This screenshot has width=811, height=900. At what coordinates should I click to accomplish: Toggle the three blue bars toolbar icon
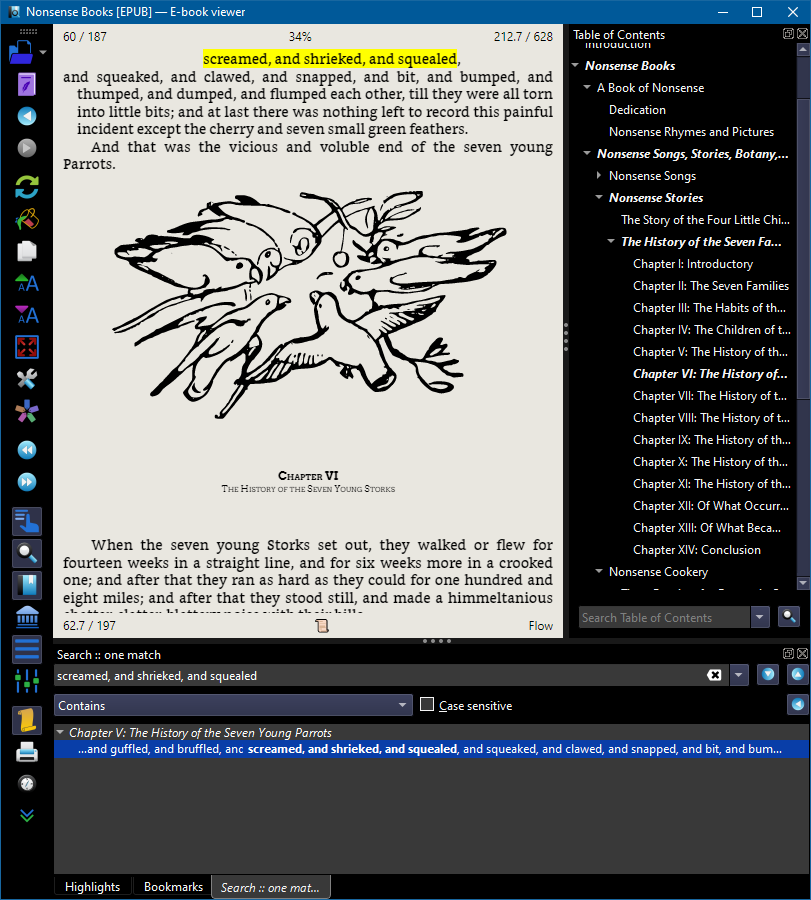[x=26, y=650]
